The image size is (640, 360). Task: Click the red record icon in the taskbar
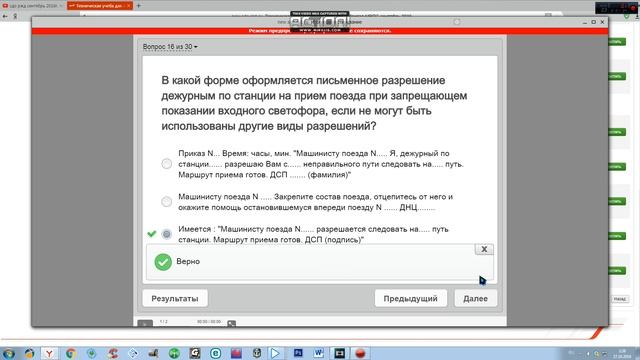(x=360, y=353)
